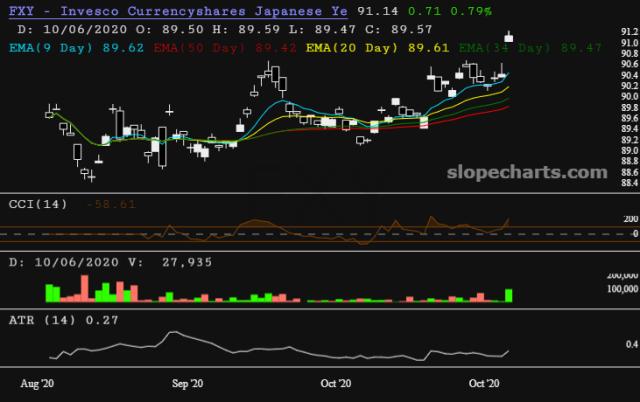Click the CCI dashed zero line label 0
The image size is (640, 402).
tap(635, 234)
